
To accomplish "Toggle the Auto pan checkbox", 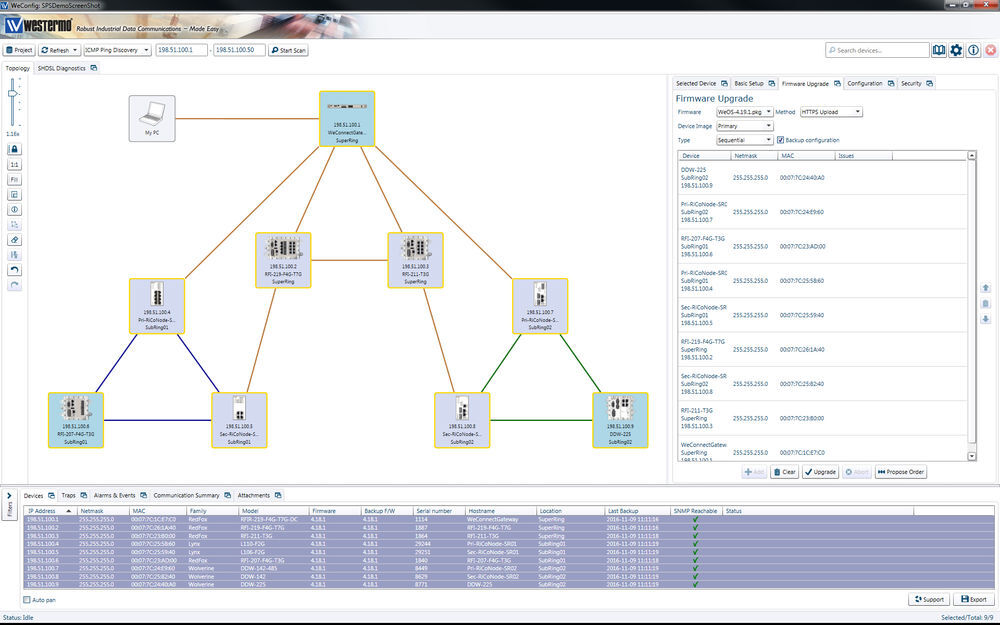I will (x=27, y=598).
